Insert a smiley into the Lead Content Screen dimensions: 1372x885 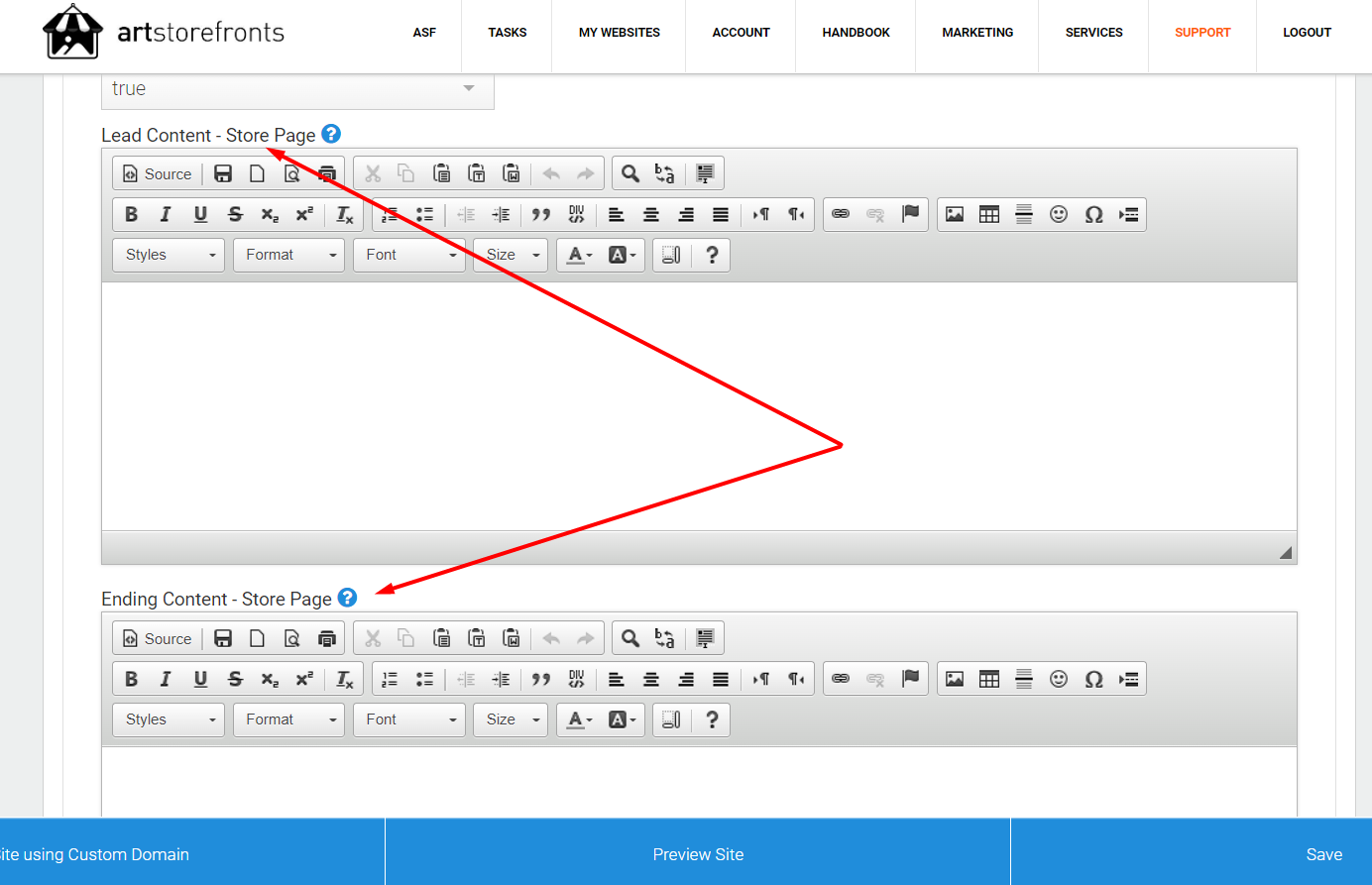(x=1059, y=214)
